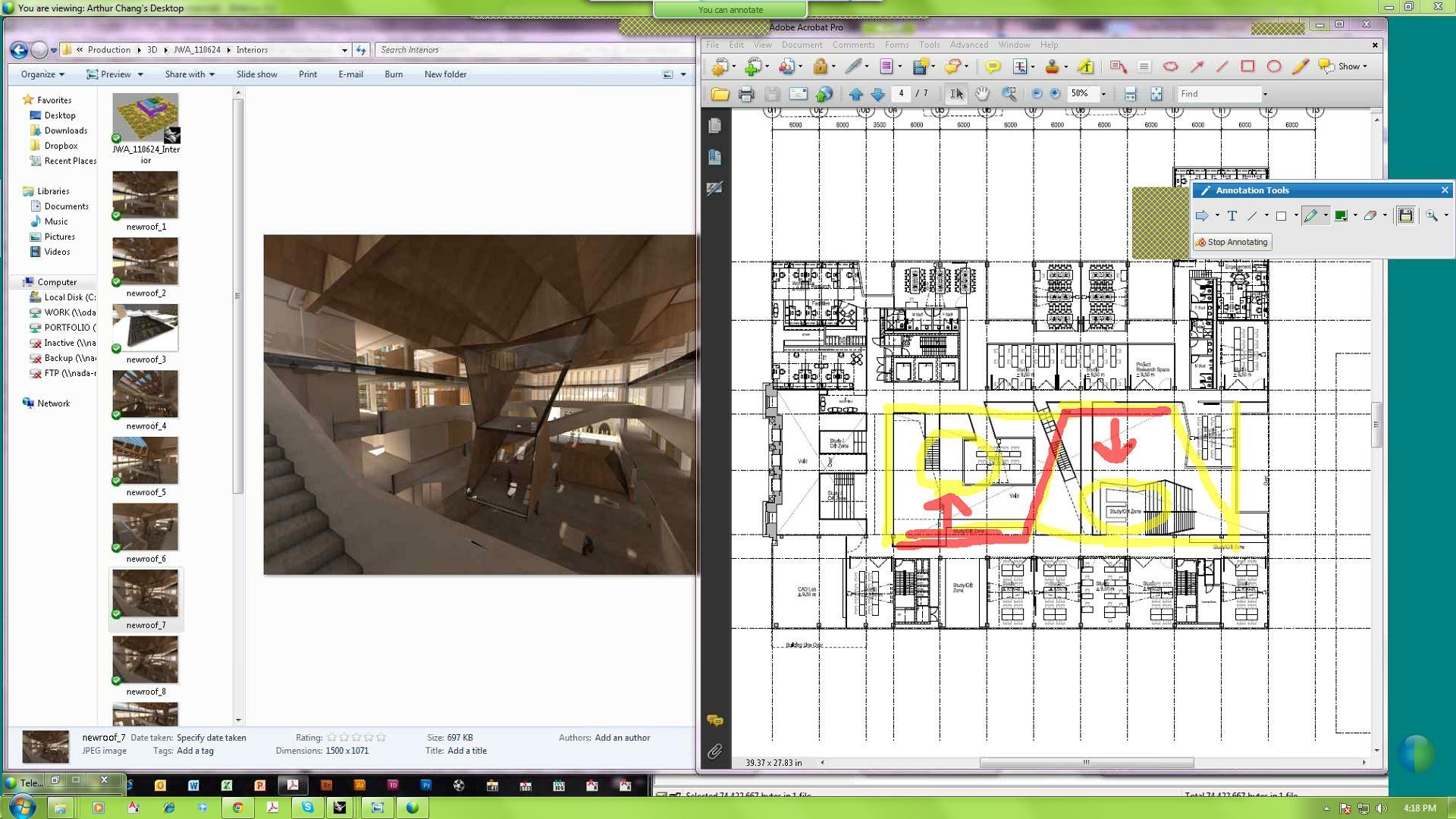Select the Hand tool in Acrobat
This screenshot has width=1456, height=819.
[x=982, y=94]
